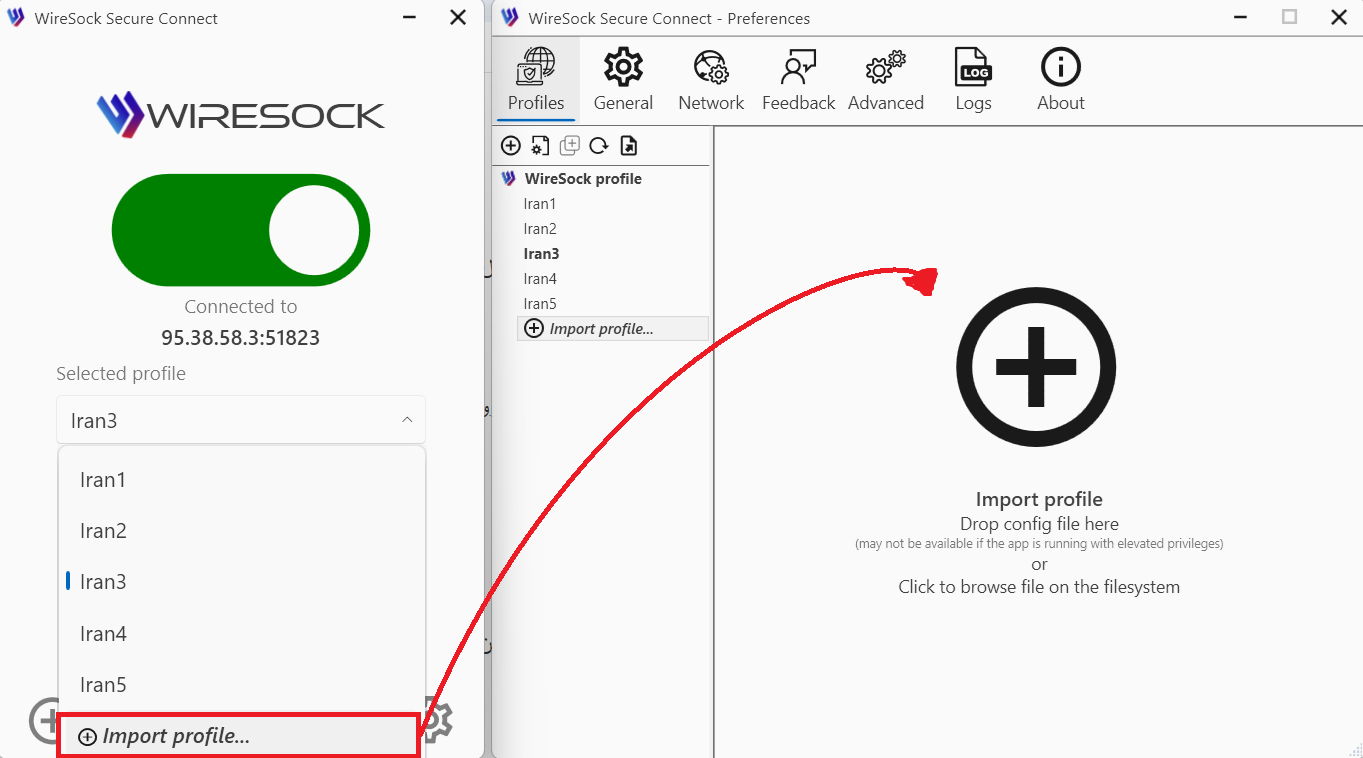Image resolution: width=1363 pixels, height=758 pixels.
Task: Choose Iran4 from the profile dropdown list
Action: (x=242, y=634)
